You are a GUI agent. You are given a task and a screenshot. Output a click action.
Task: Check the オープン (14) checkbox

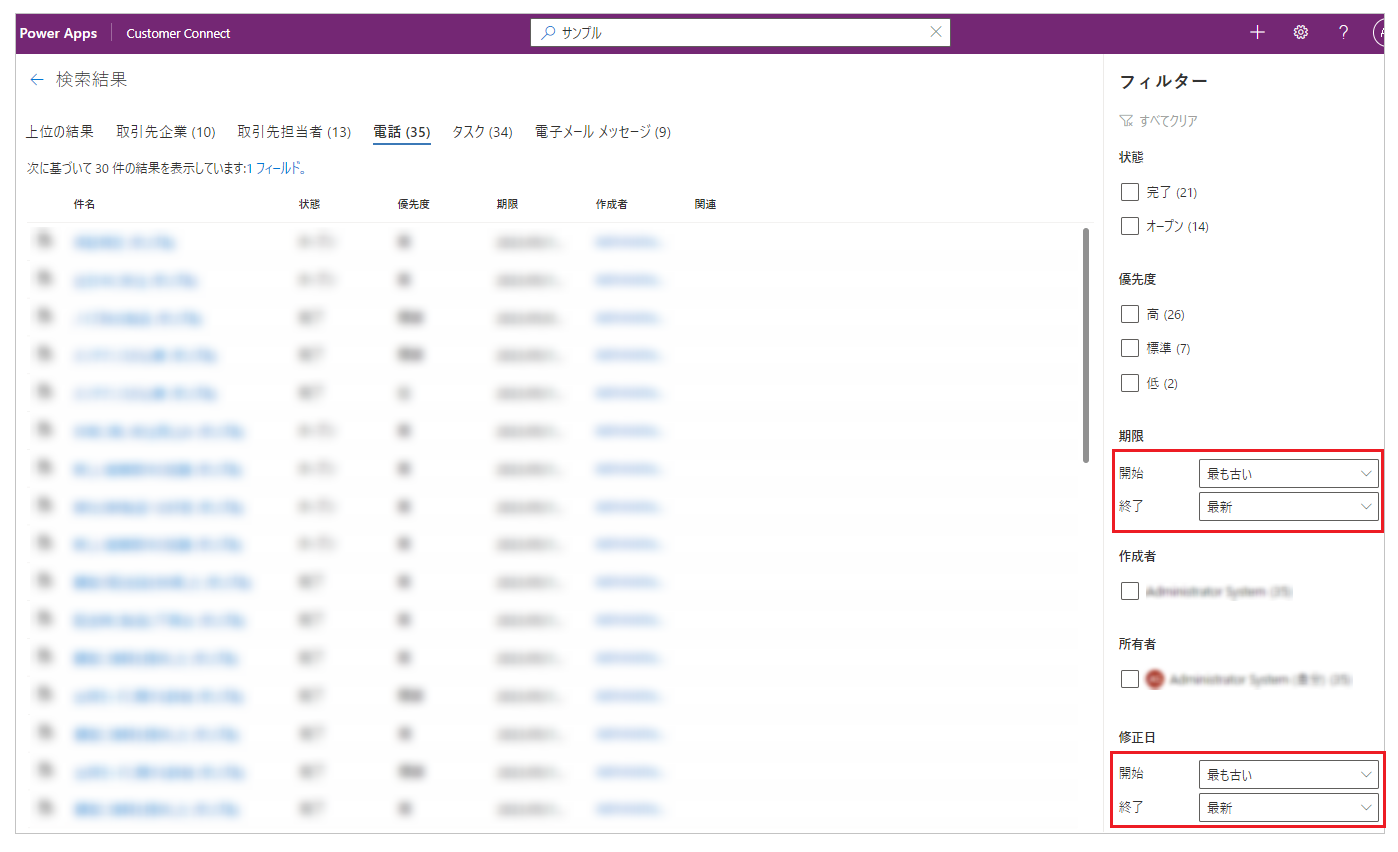click(1130, 226)
